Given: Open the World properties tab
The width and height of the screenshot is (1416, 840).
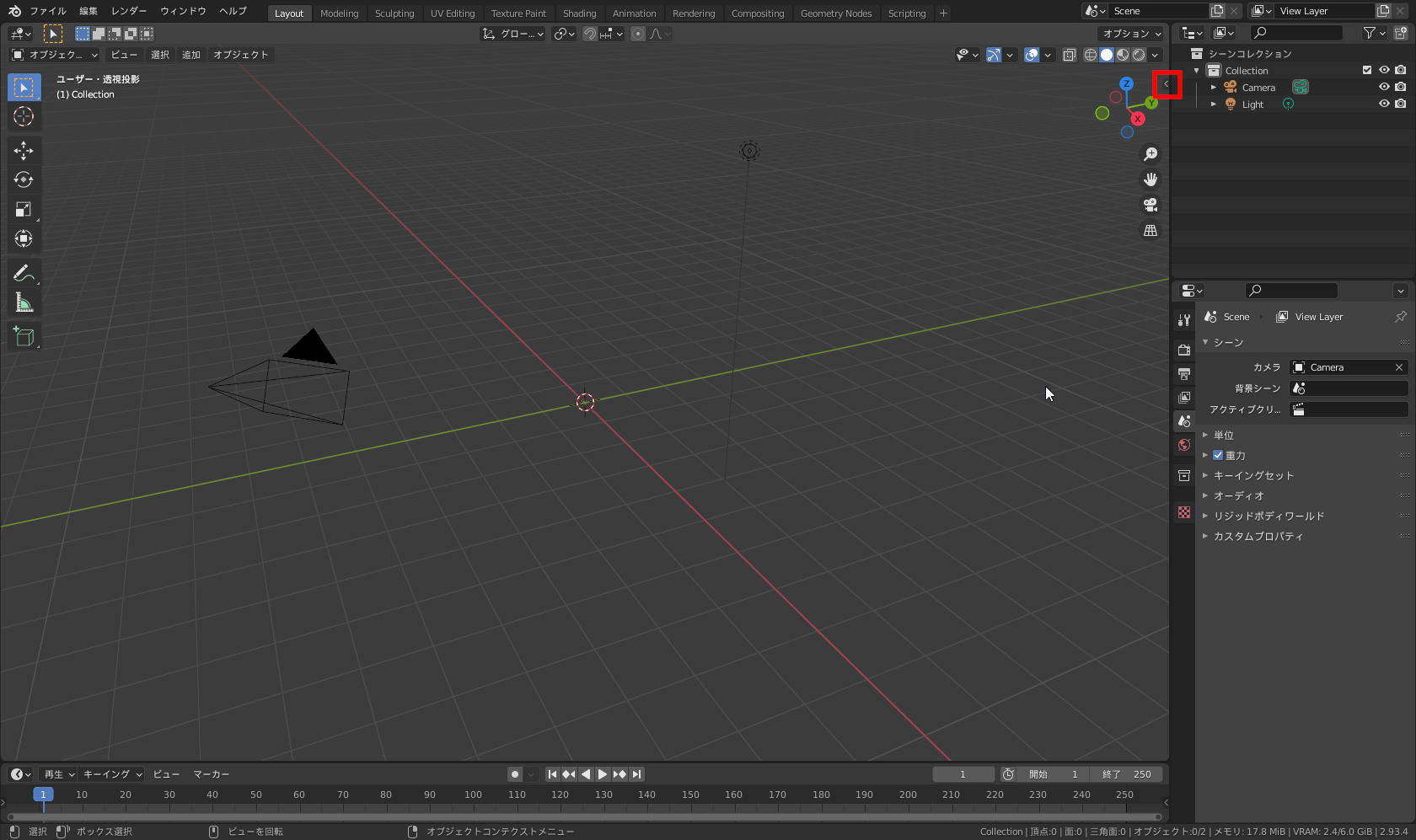Looking at the screenshot, I should 1184,445.
